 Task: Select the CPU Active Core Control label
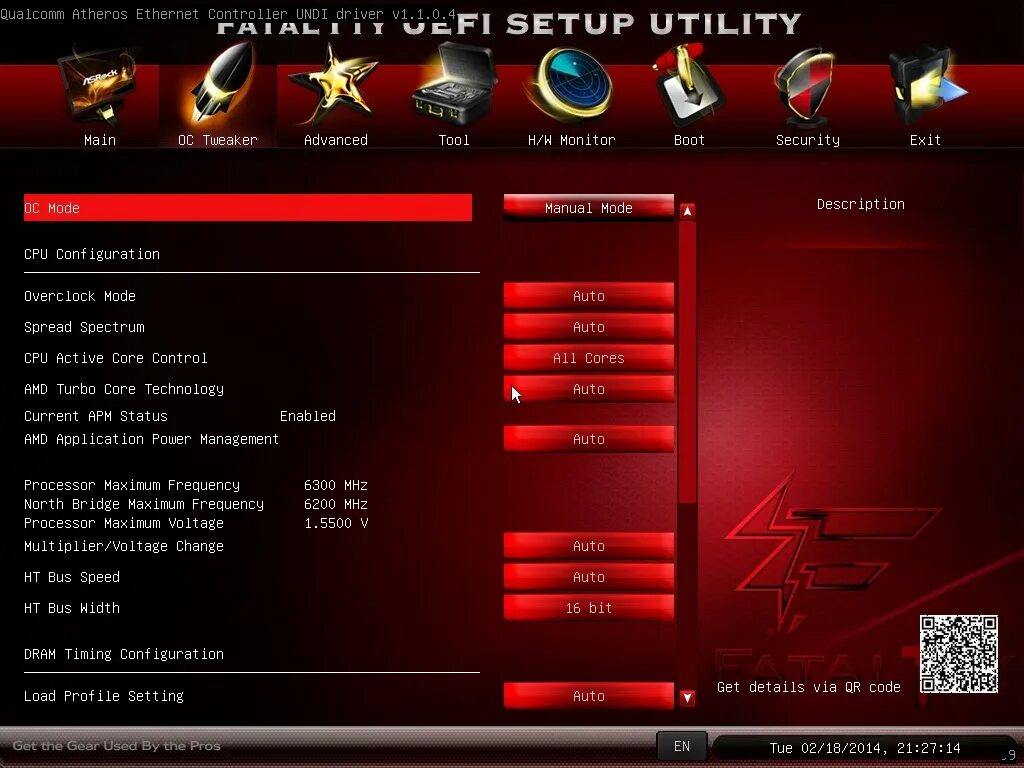[116, 358]
